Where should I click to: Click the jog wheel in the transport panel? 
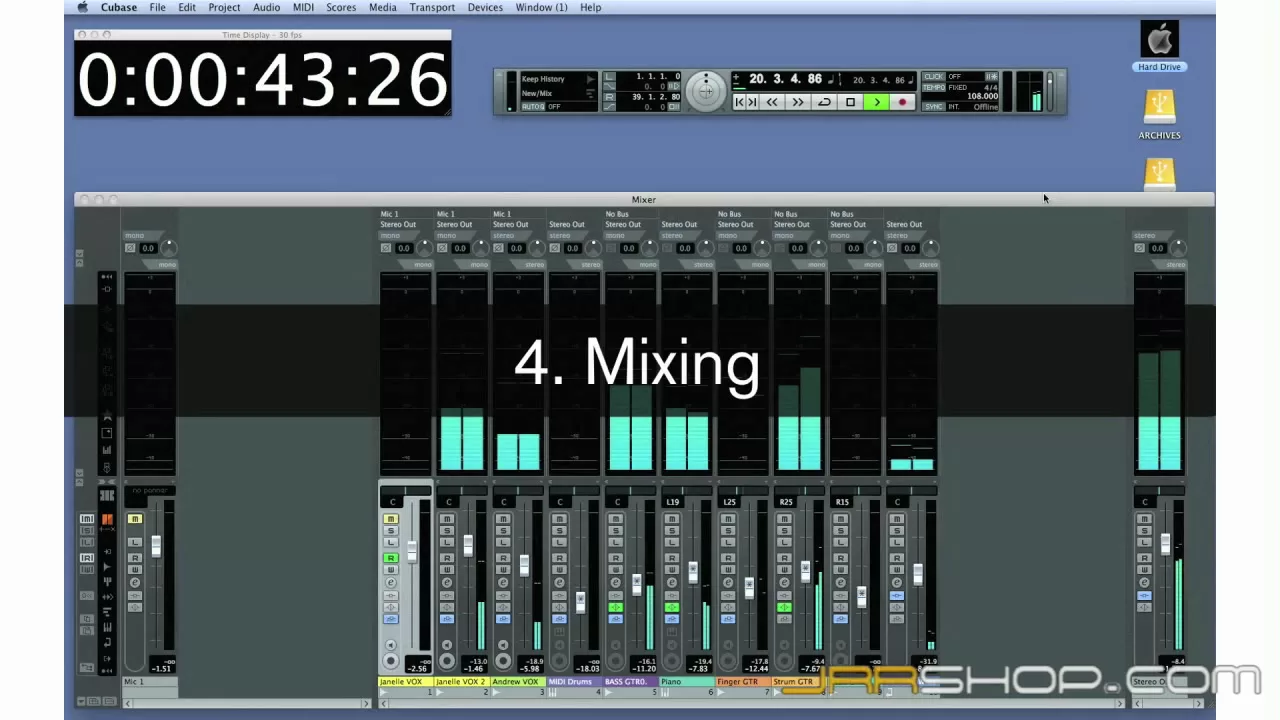click(706, 91)
